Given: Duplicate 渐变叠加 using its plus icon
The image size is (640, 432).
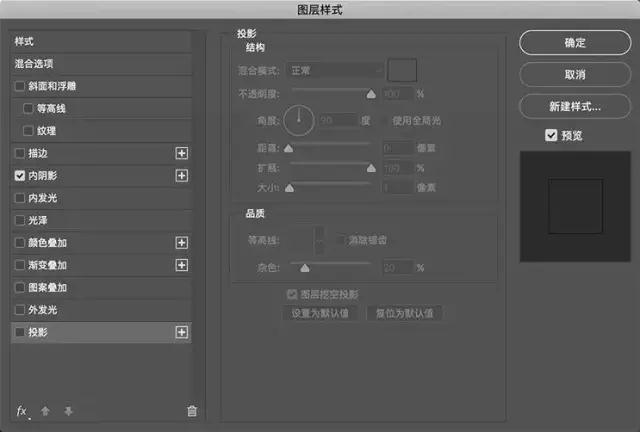Looking at the screenshot, I should coord(181,265).
